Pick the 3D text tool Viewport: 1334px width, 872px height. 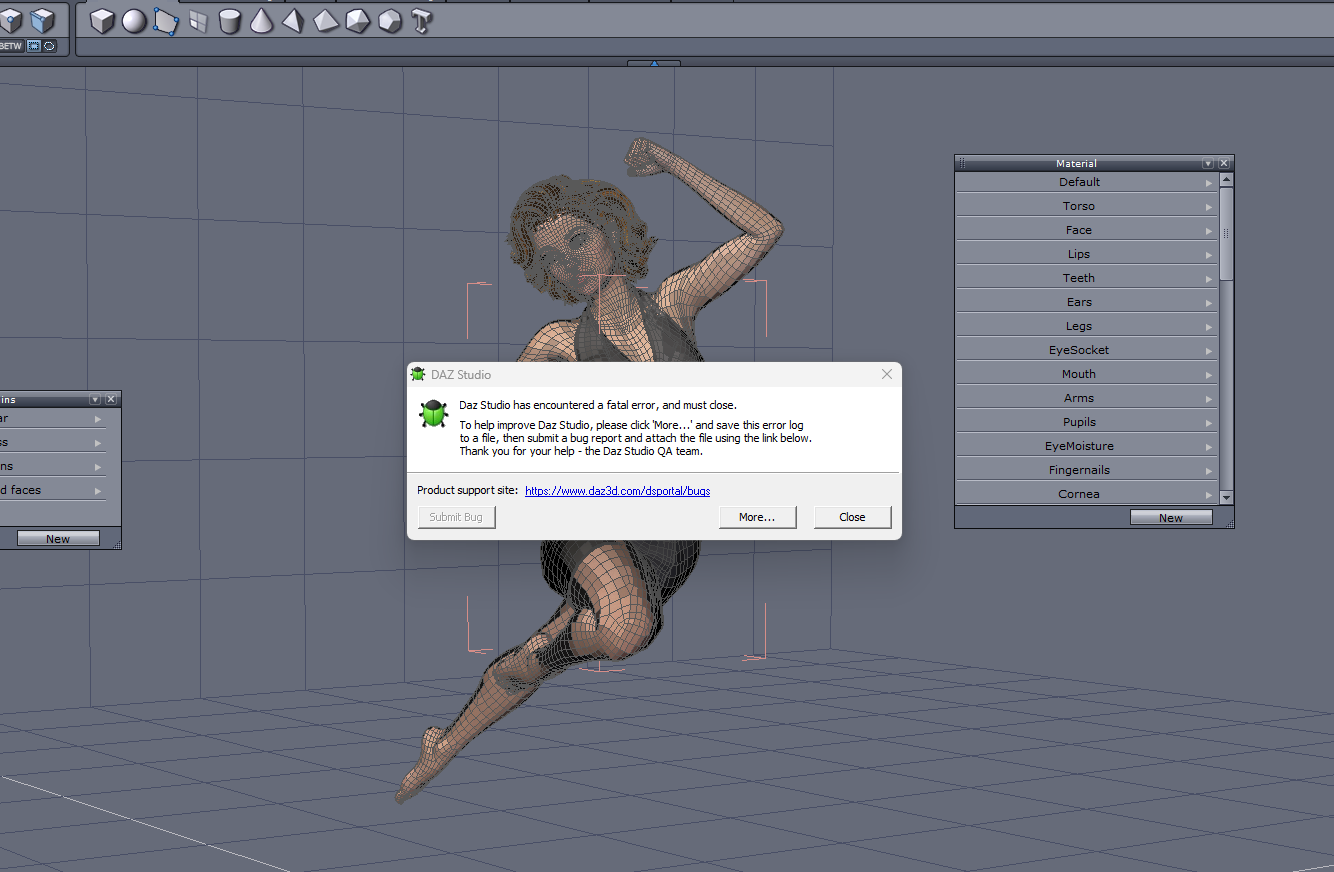[x=422, y=21]
